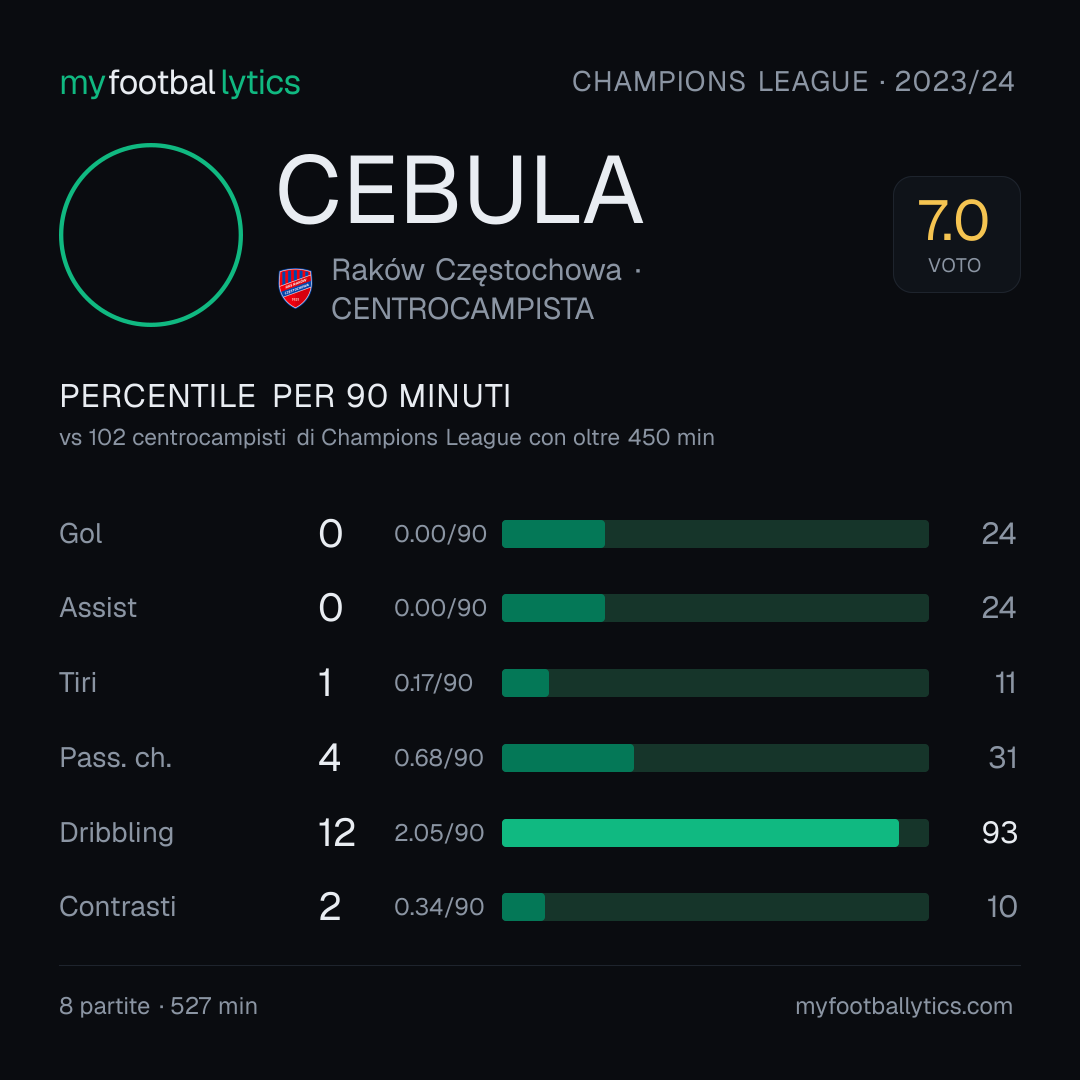Click the Dribbling percentile bar
This screenshot has width=1080, height=1080.
coord(715,833)
